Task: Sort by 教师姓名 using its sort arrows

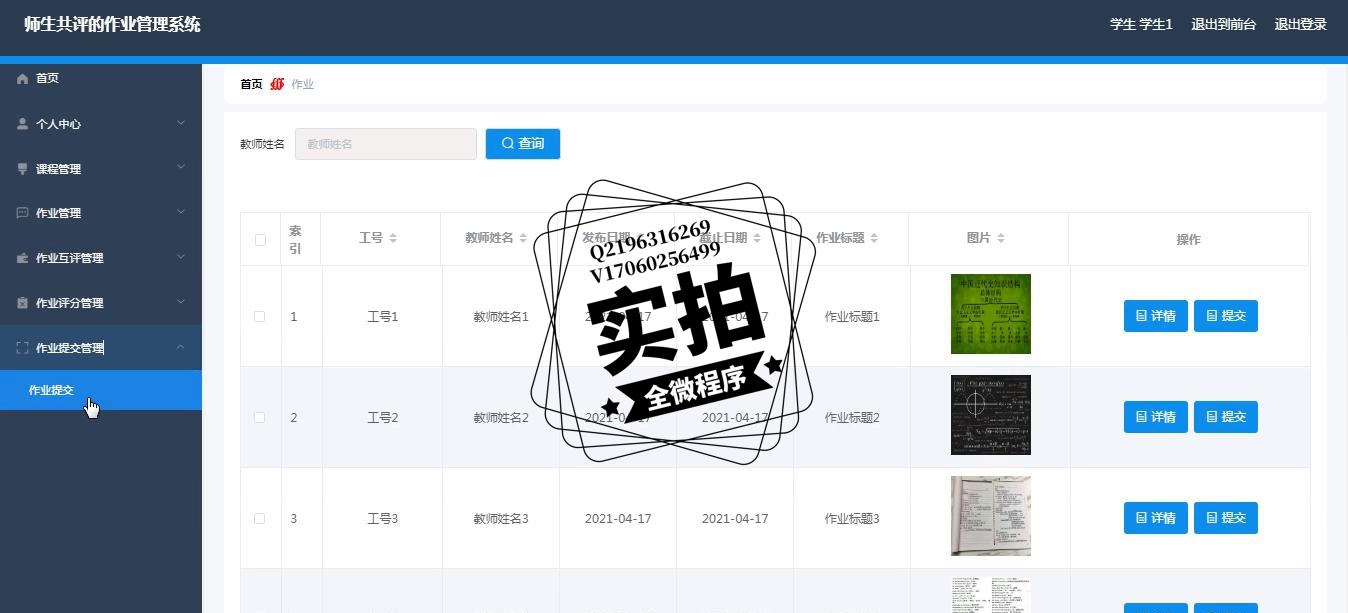Action: tap(523, 238)
